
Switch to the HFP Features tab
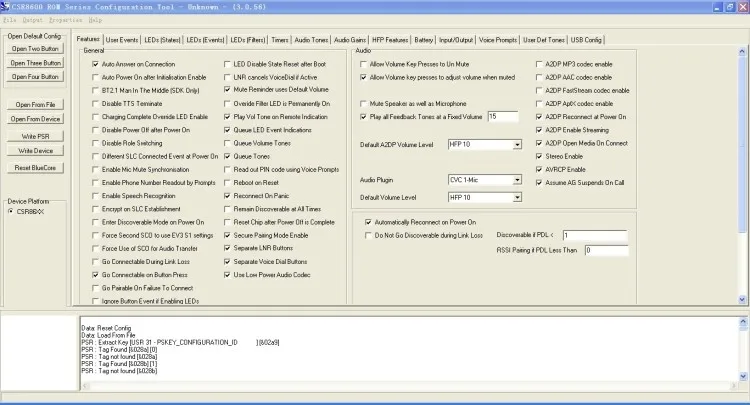(390, 40)
